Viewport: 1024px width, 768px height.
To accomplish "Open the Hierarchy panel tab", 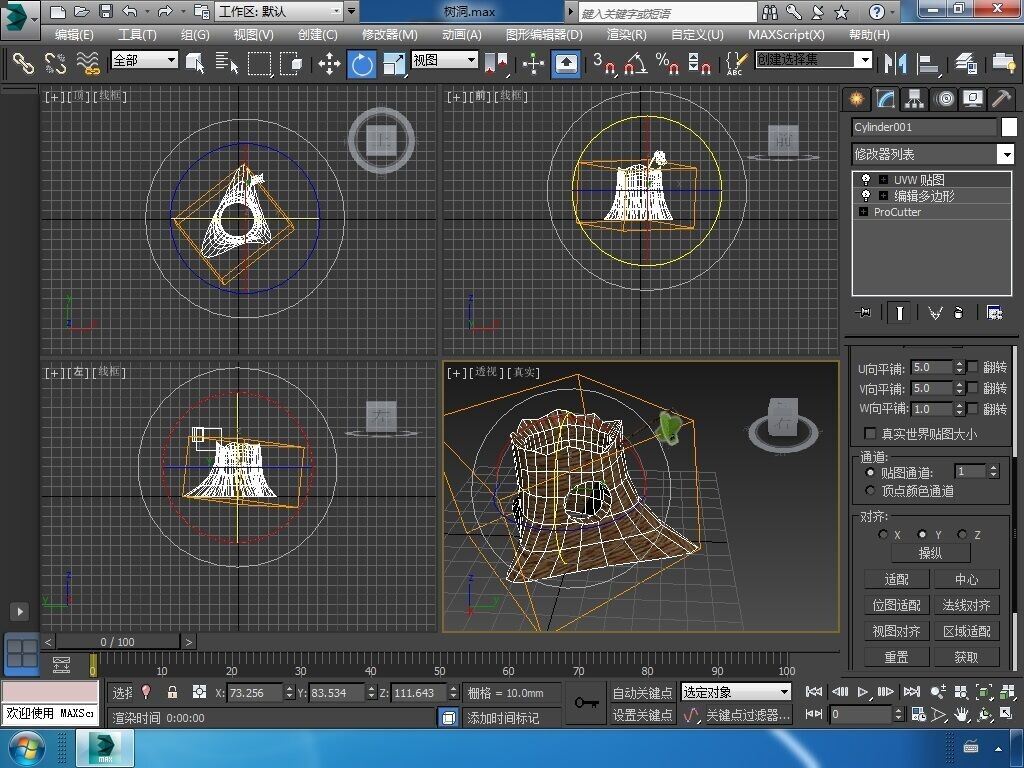I will 914,98.
